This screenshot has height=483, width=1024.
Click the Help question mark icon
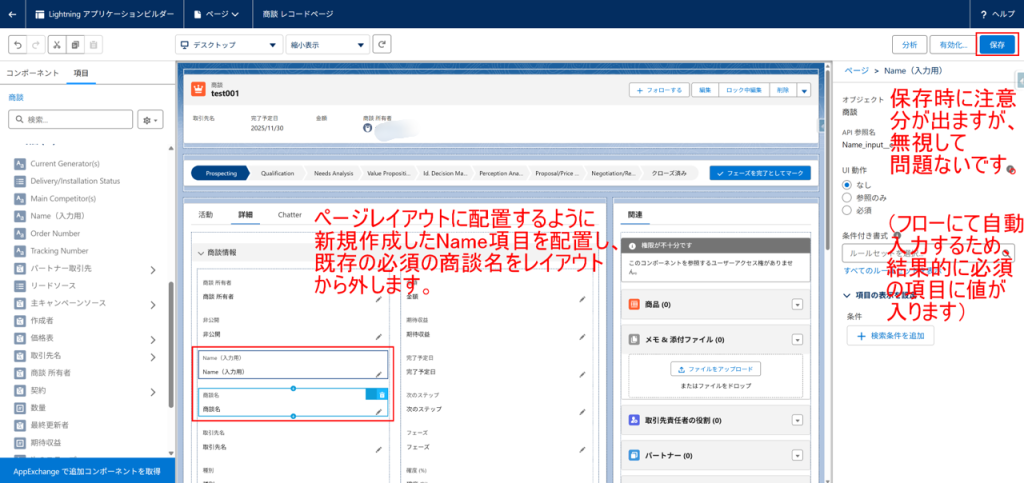pyautogui.click(x=984, y=14)
